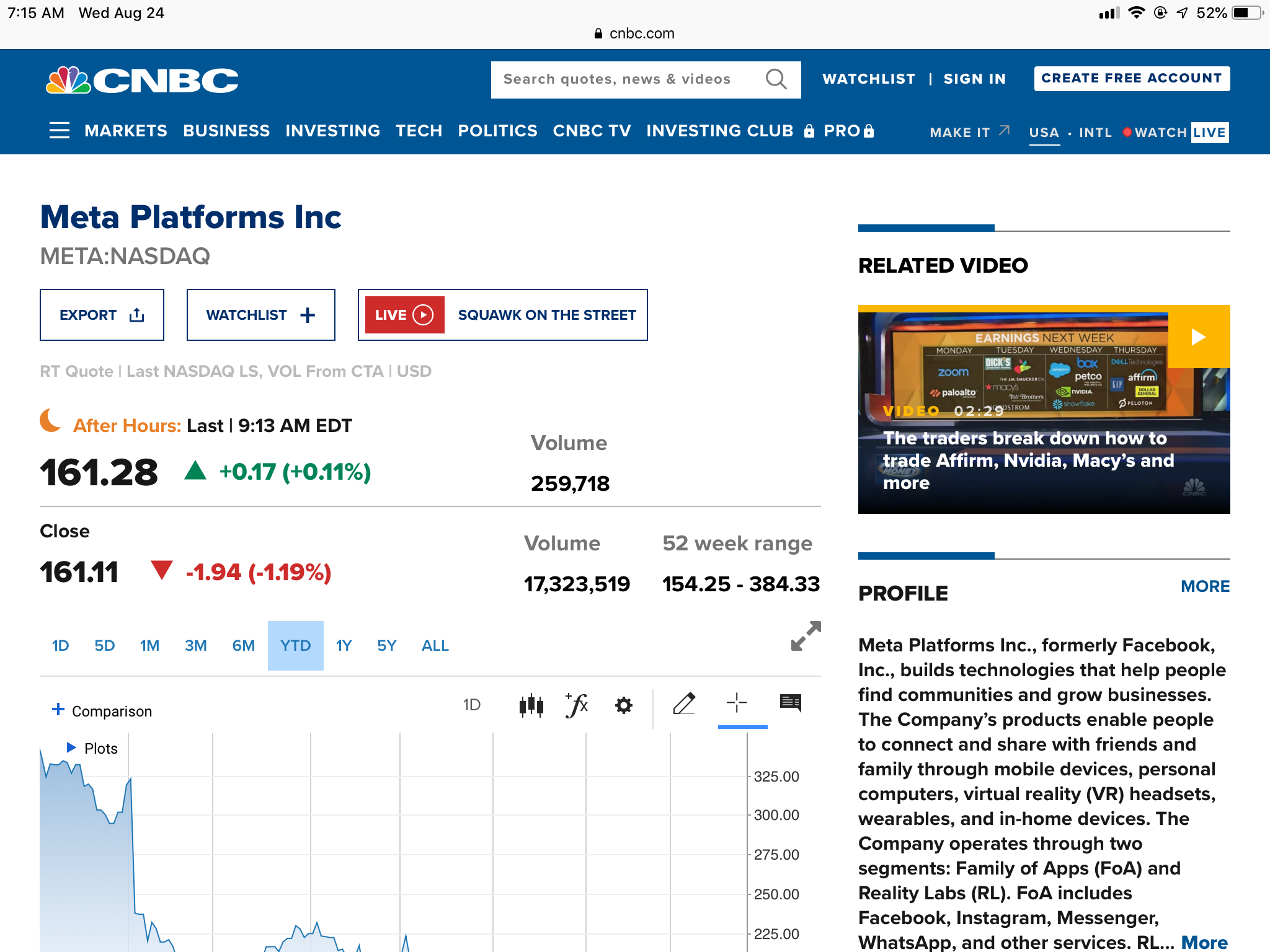Open the Sign In link
The height and width of the screenshot is (952, 1270).
pyautogui.click(x=974, y=79)
